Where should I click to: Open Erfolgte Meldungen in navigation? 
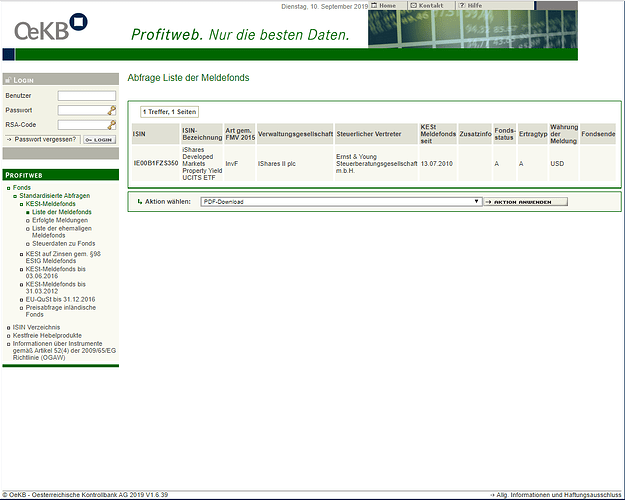(56, 220)
